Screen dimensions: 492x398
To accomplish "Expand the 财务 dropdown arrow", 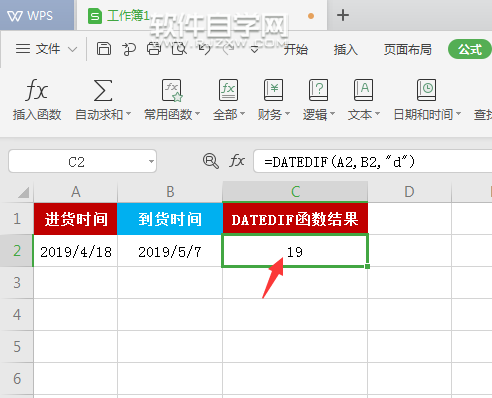I will click(x=287, y=114).
